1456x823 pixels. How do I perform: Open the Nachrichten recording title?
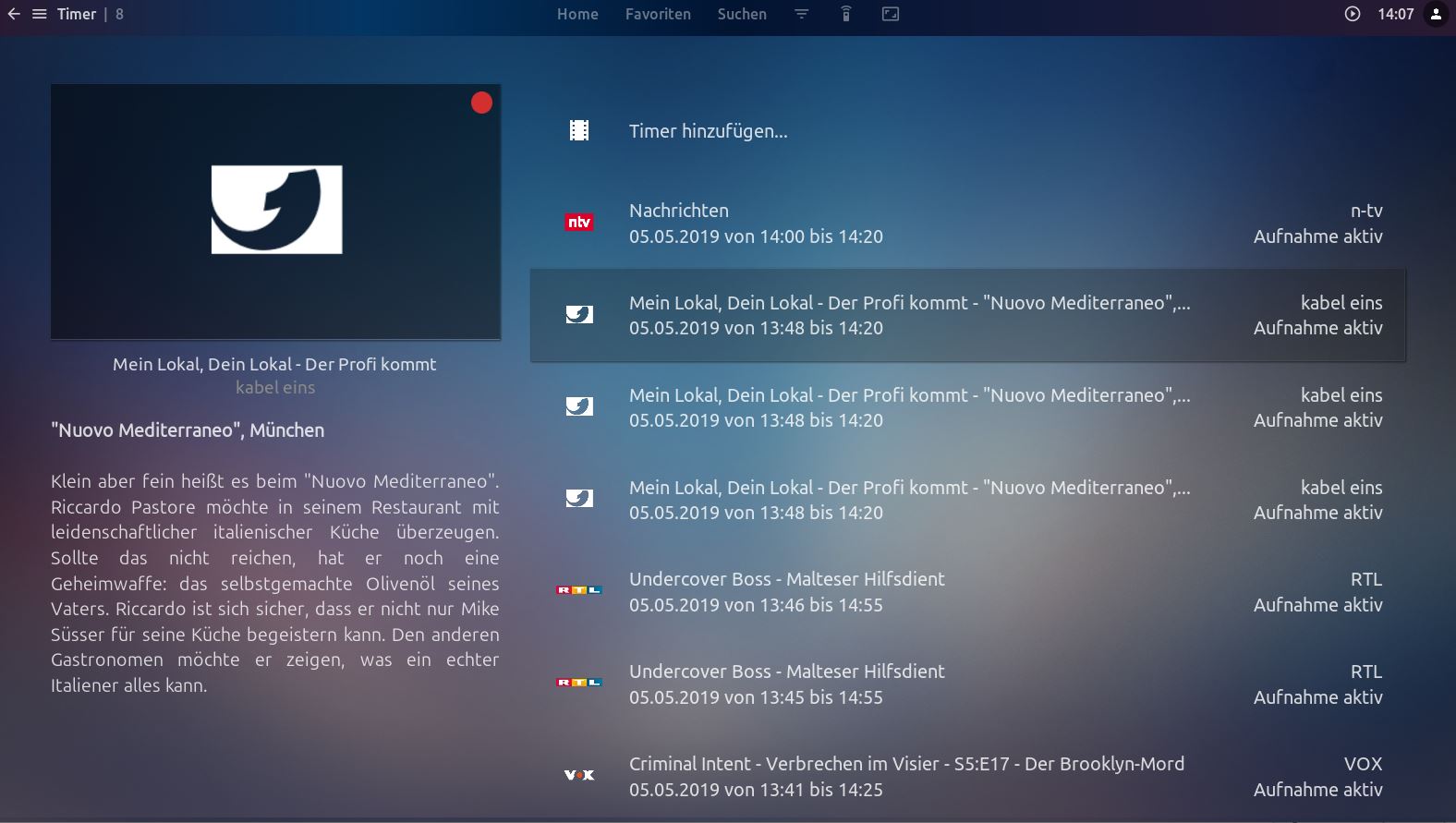(x=679, y=211)
